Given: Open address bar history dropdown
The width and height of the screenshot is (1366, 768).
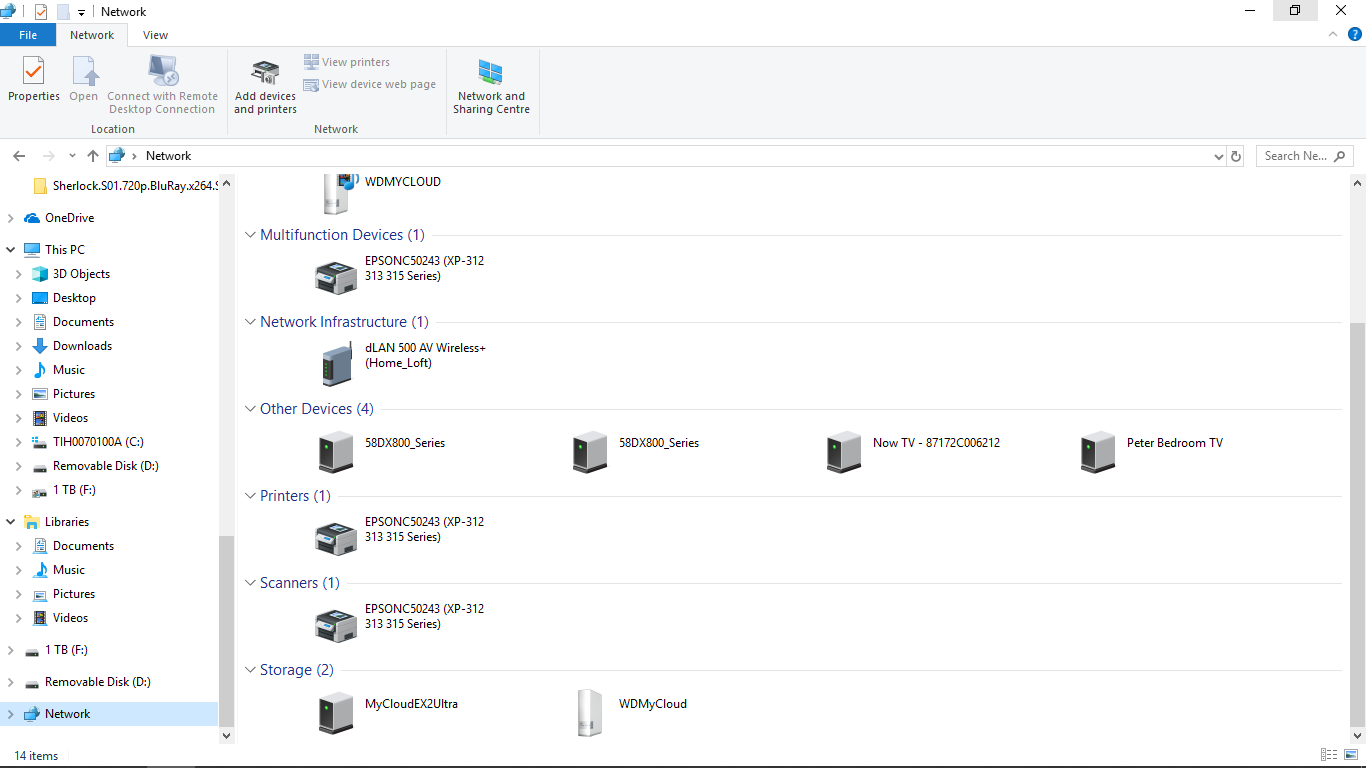Looking at the screenshot, I should click(1218, 156).
